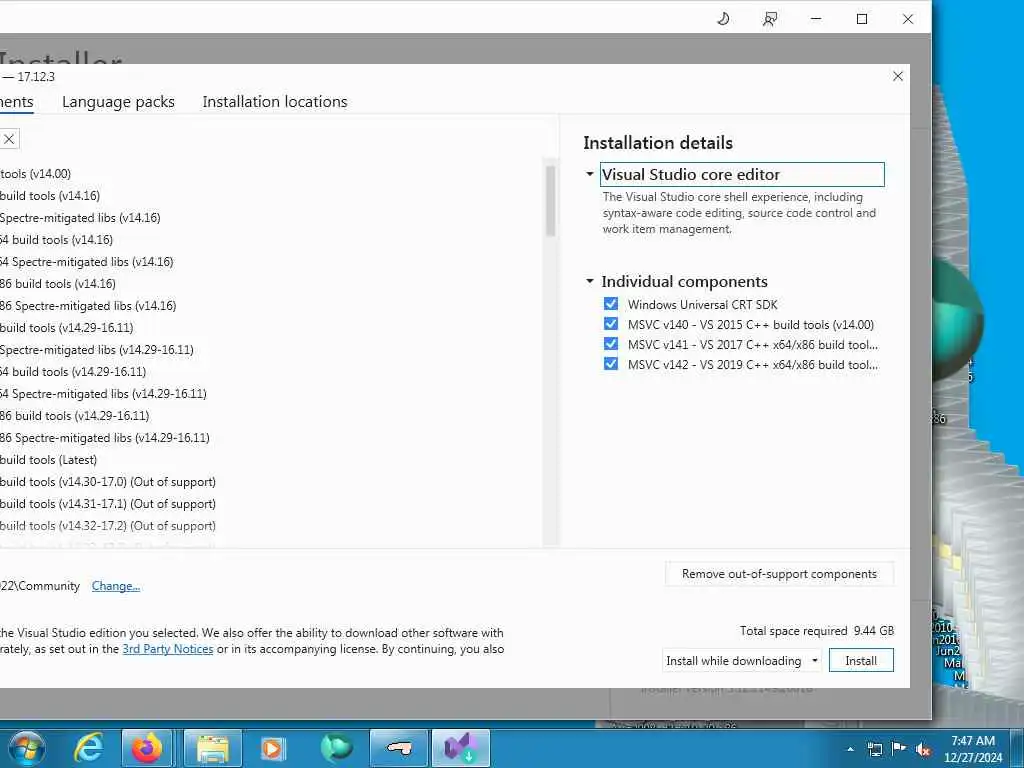Click the Install button
The image size is (1024, 768).
click(x=861, y=660)
